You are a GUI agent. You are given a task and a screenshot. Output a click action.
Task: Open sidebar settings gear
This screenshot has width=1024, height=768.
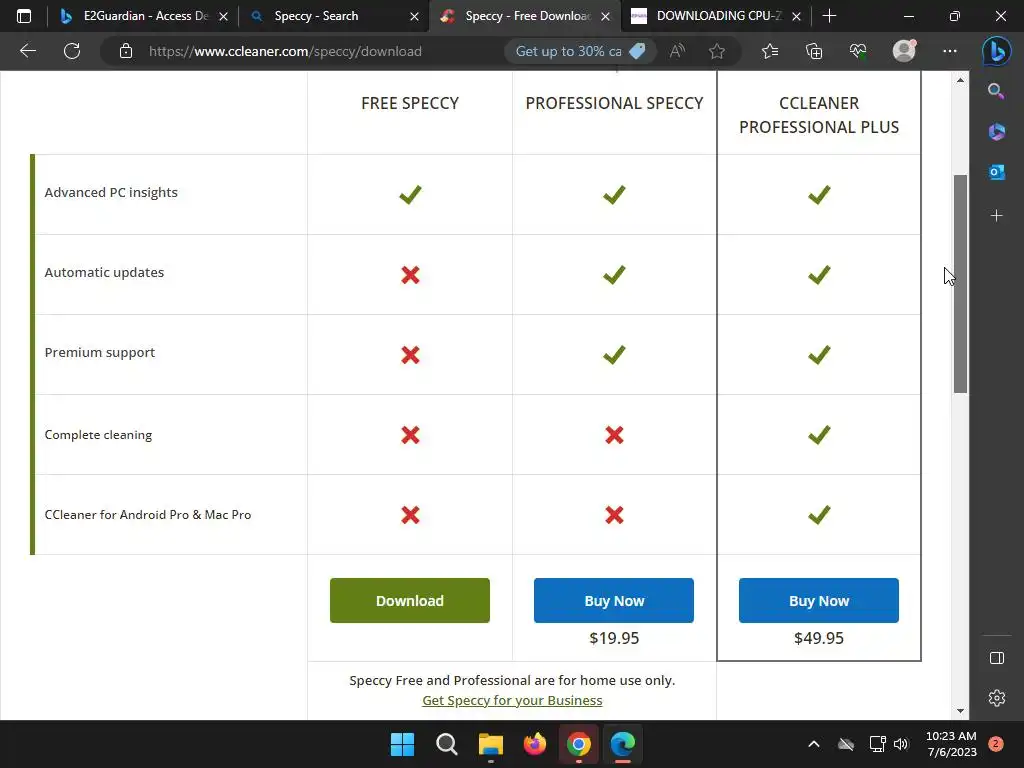pyautogui.click(x=997, y=698)
